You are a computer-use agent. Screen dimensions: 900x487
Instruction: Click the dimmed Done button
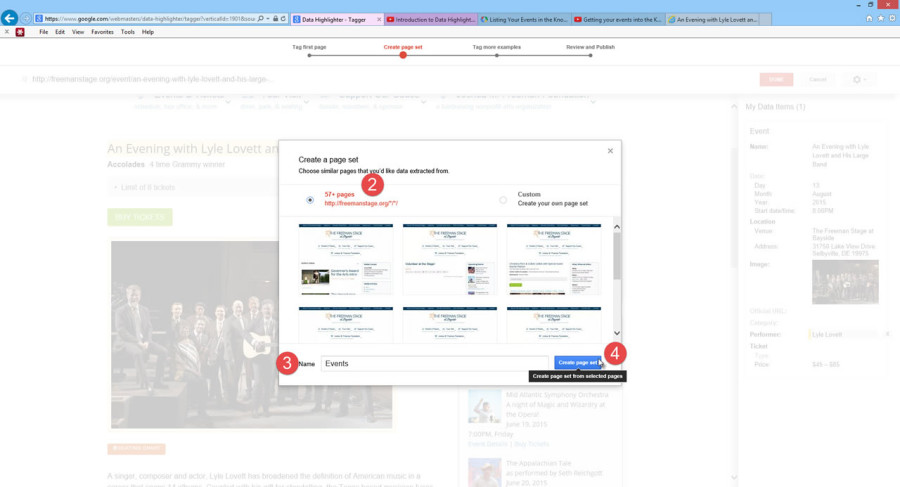point(776,79)
